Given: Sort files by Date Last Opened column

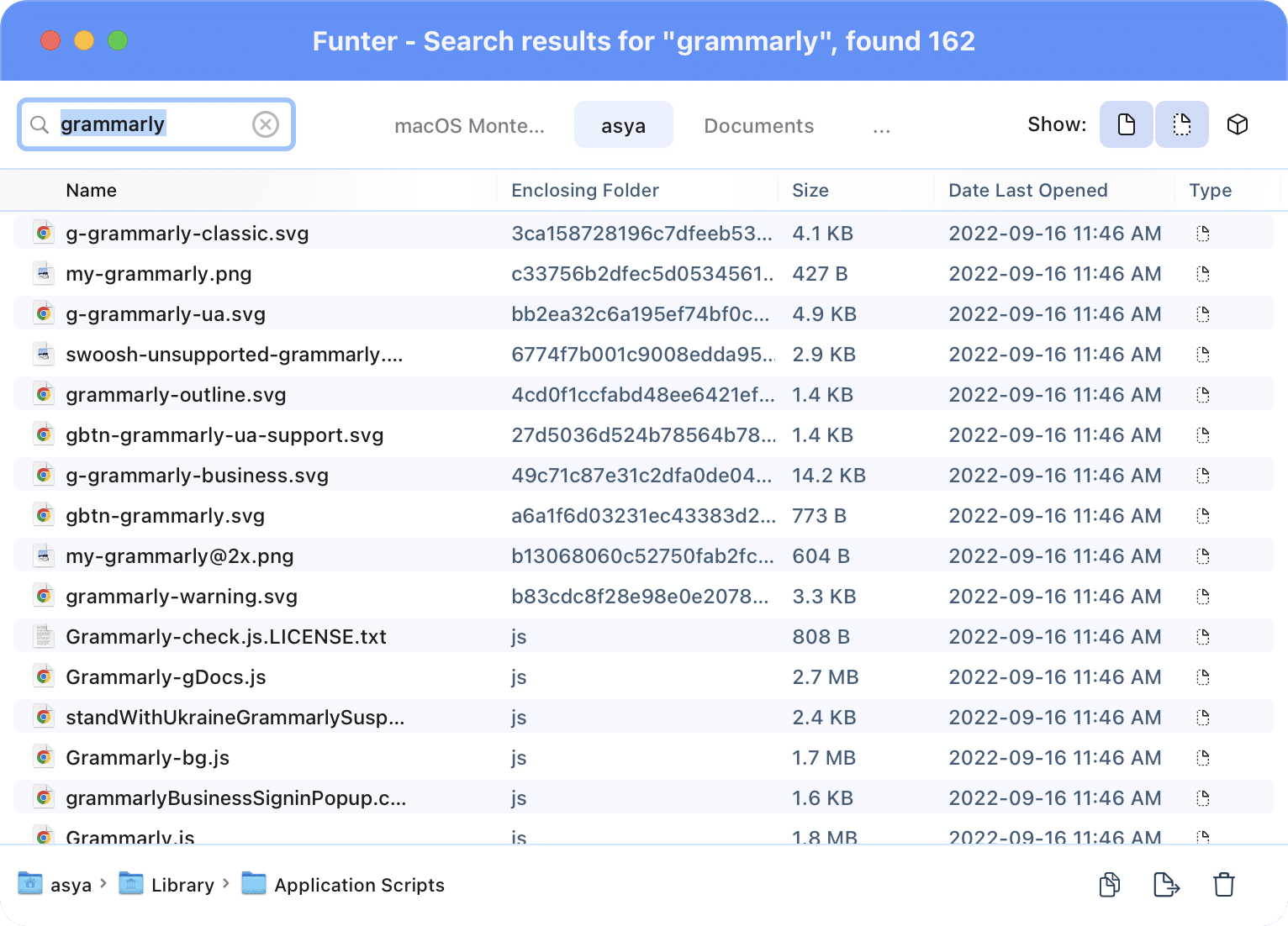Looking at the screenshot, I should [1027, 190].
